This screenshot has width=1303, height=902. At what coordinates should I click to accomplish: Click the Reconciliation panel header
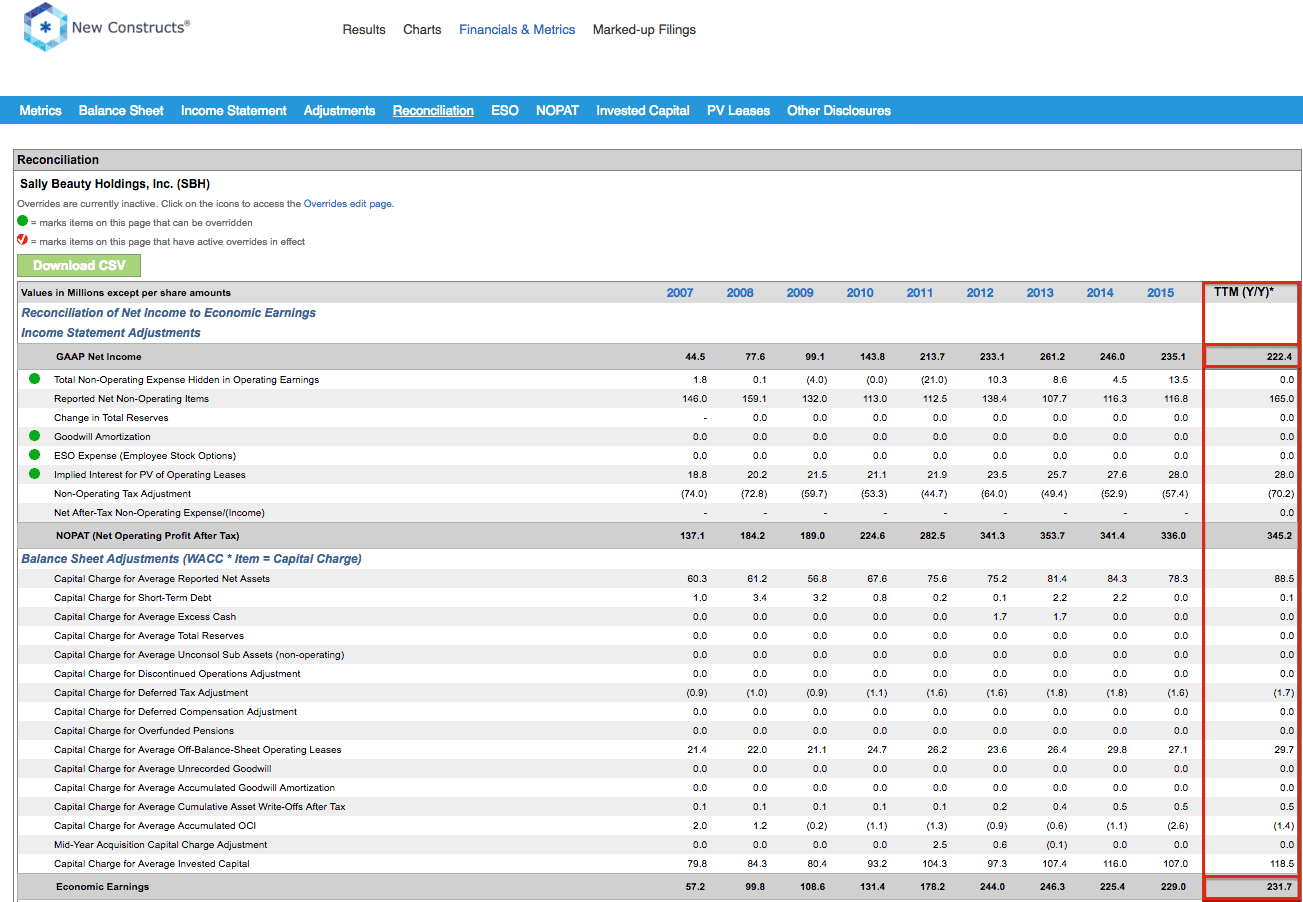[x=658, y=160]
